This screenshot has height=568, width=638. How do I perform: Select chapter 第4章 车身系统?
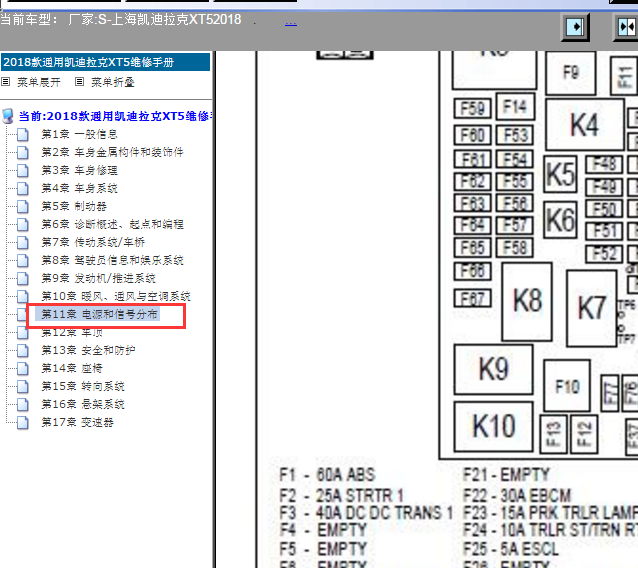pyautogui.click(x=79, y=188)
